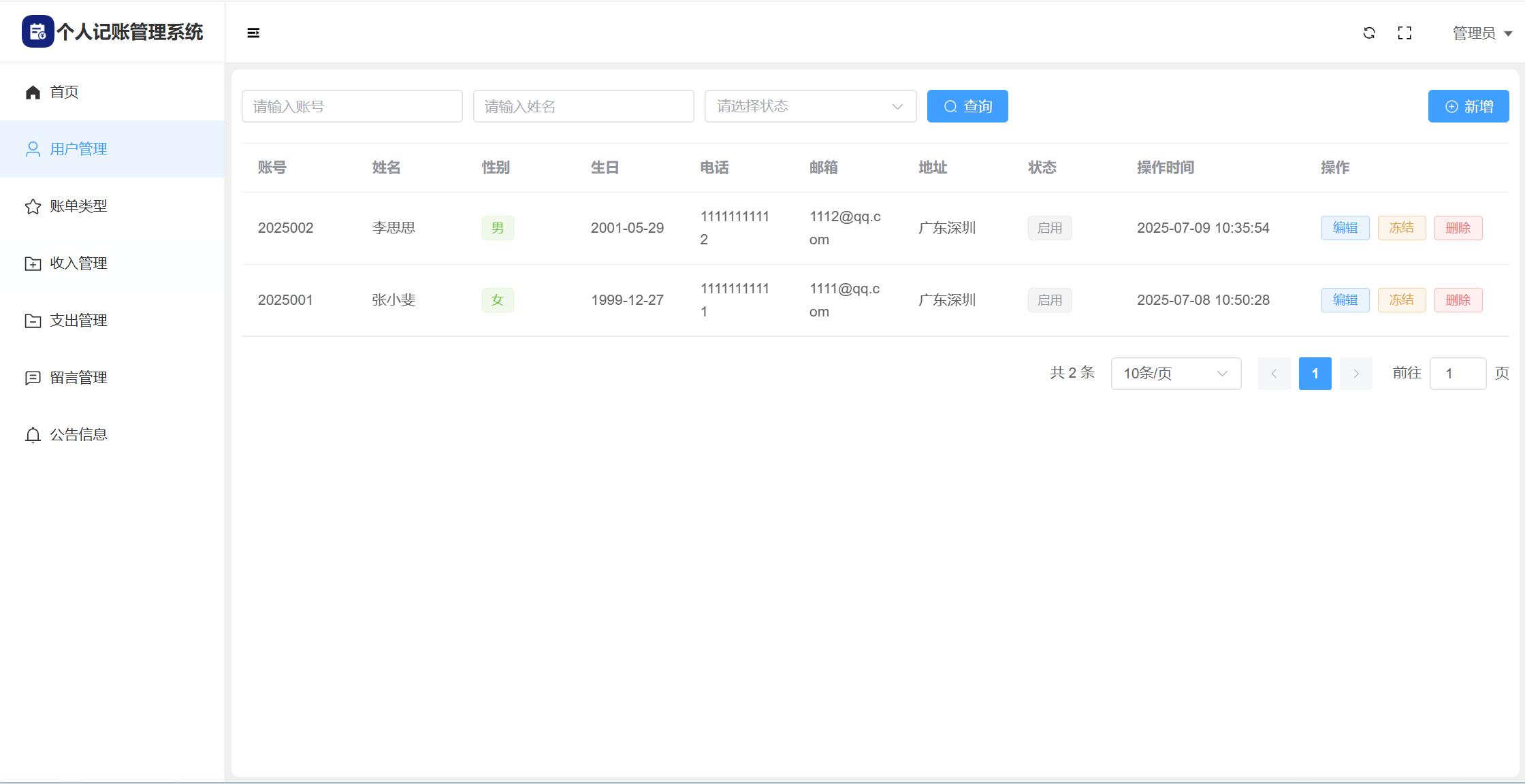Click the sidebar collapse hamburger icon
The width and height of the screenshot is (1525, 784).
pos(253,33)
